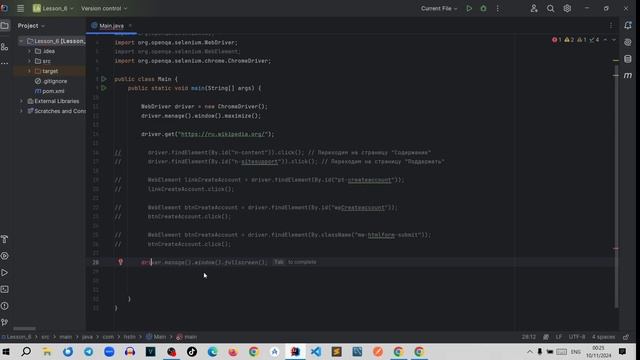Image resolution: width=640 pixels, height=360 pixels.
Task: Start debugging with the bug icon
Action: (x=483, y=8)
